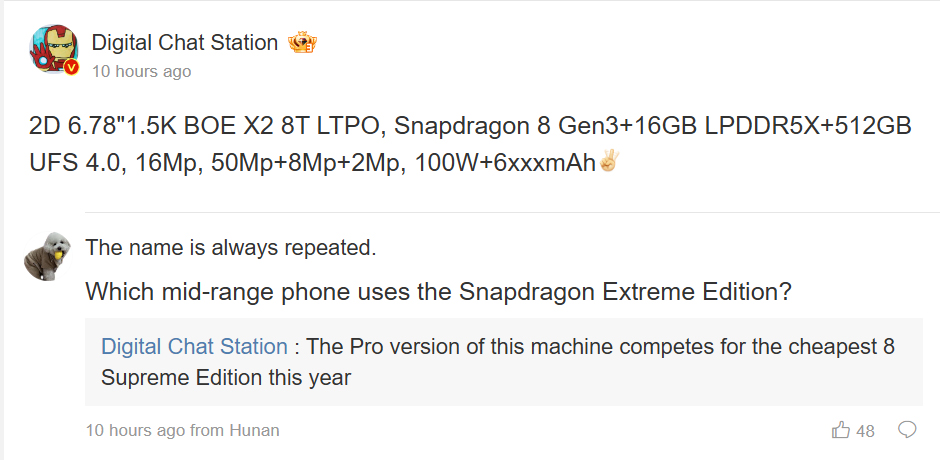Click the victory hand emoji in post

608,160
